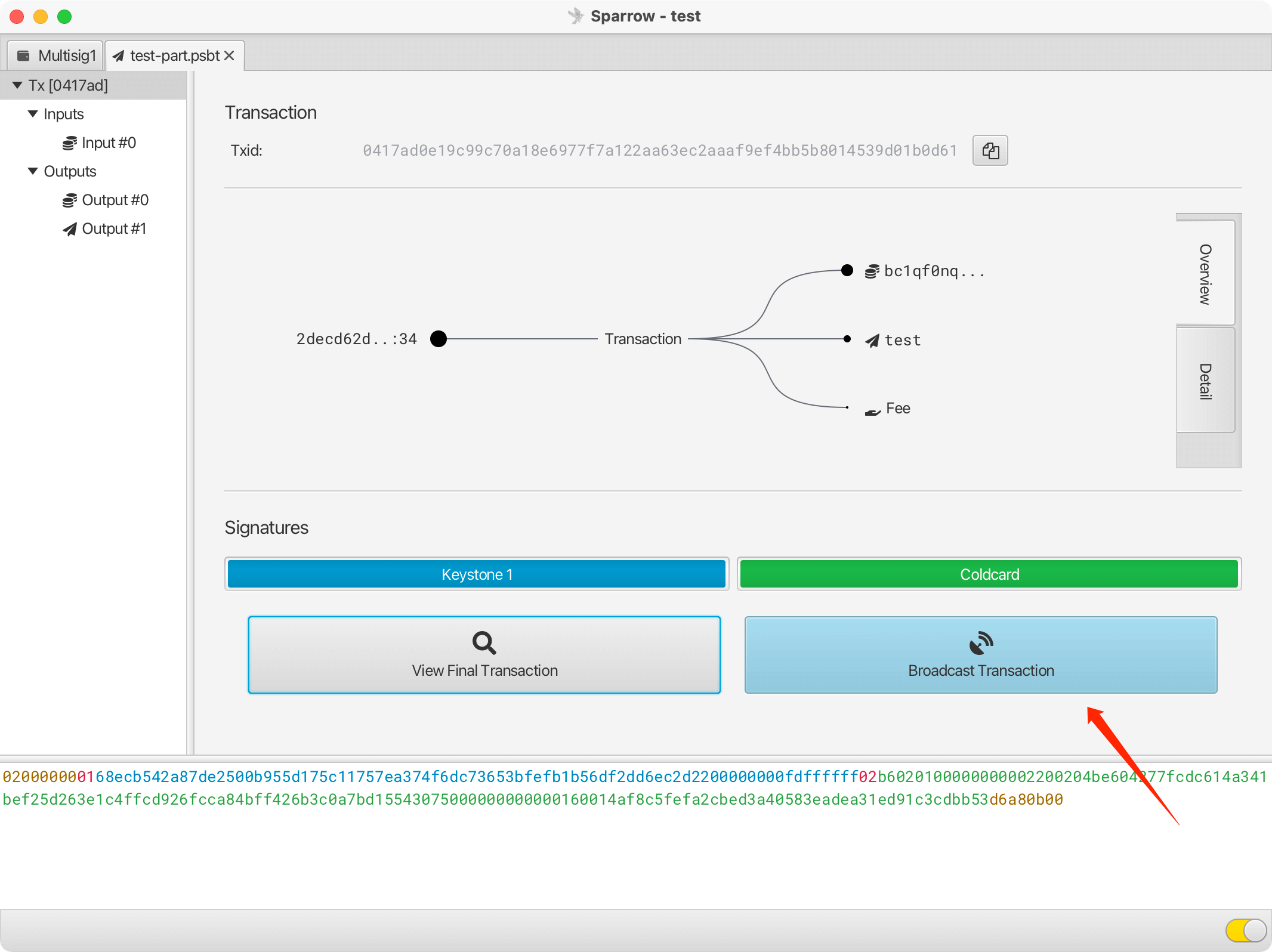Select the Overview side tab

[1205, 273]
